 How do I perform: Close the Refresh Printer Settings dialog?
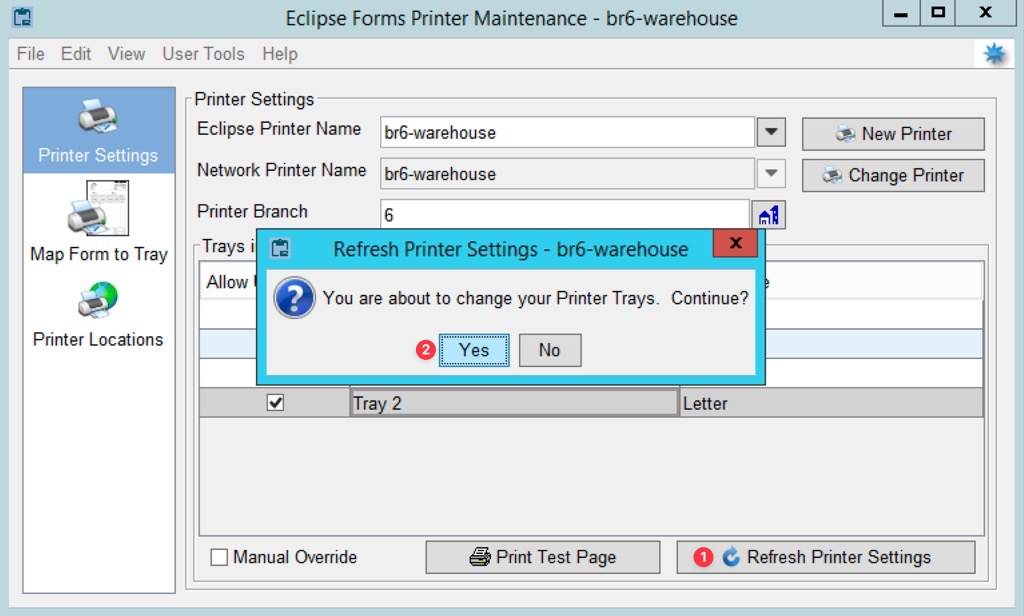pos(735,243)
